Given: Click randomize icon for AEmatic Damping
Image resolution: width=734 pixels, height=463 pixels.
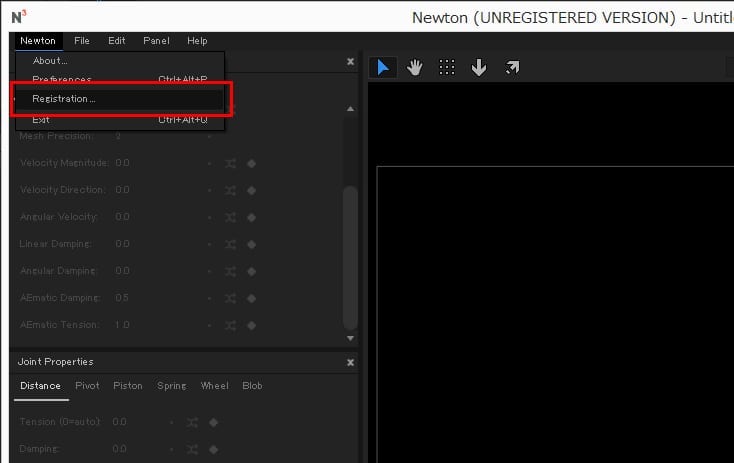Looking at the screenshot, I should coord(230,298).
